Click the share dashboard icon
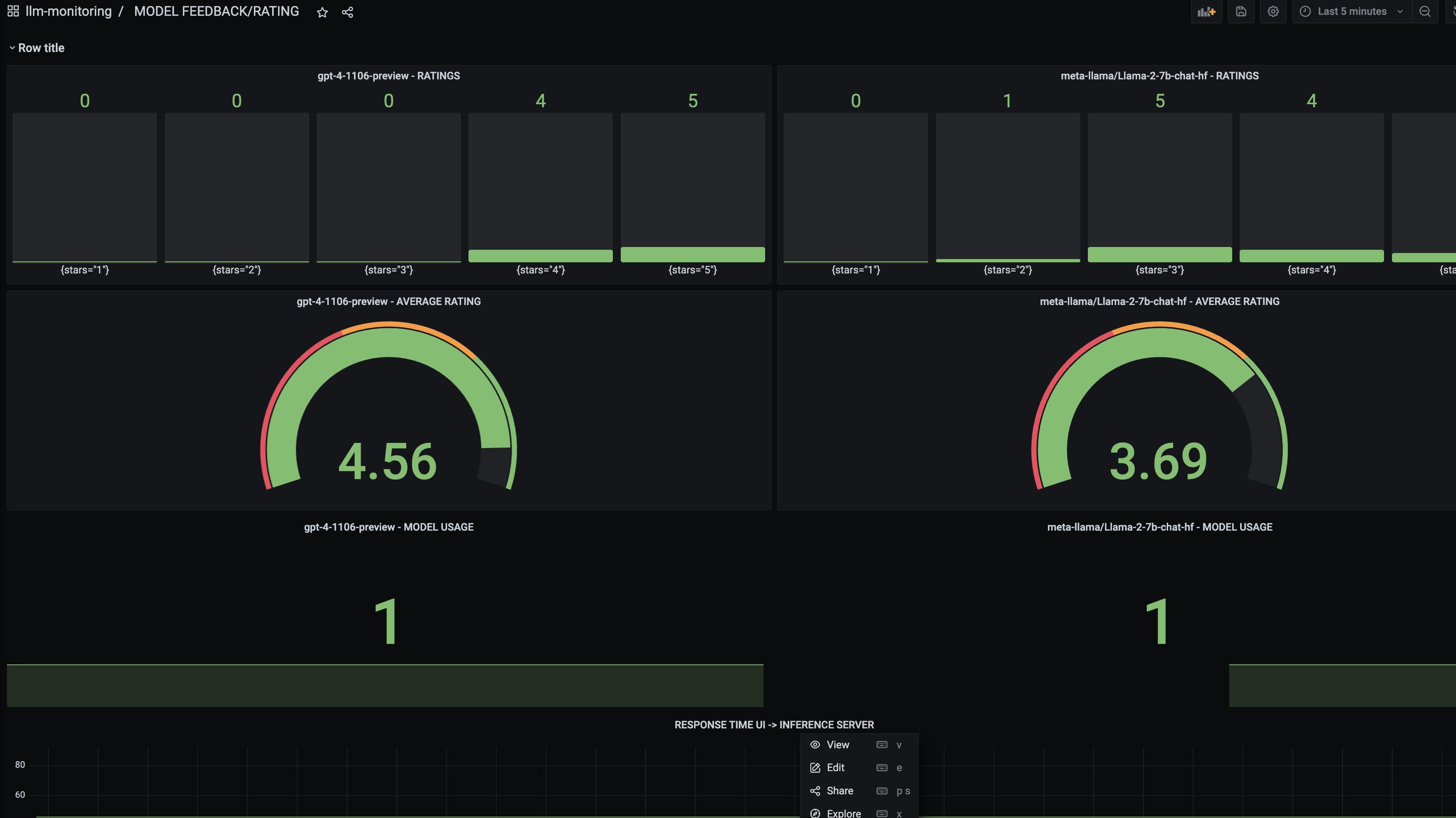 [x=348, y=13]
